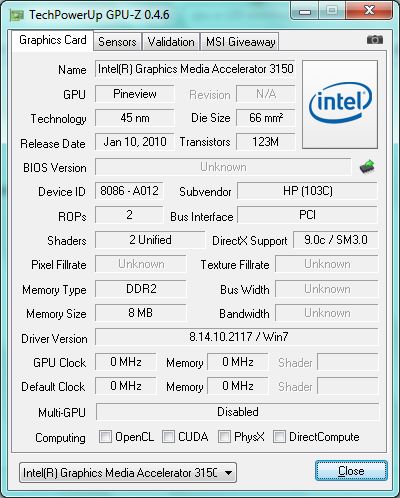This screenshot has height=498, width=400.
Task: Click the Subvendor field HP (103C)
Action: point(307,191)
